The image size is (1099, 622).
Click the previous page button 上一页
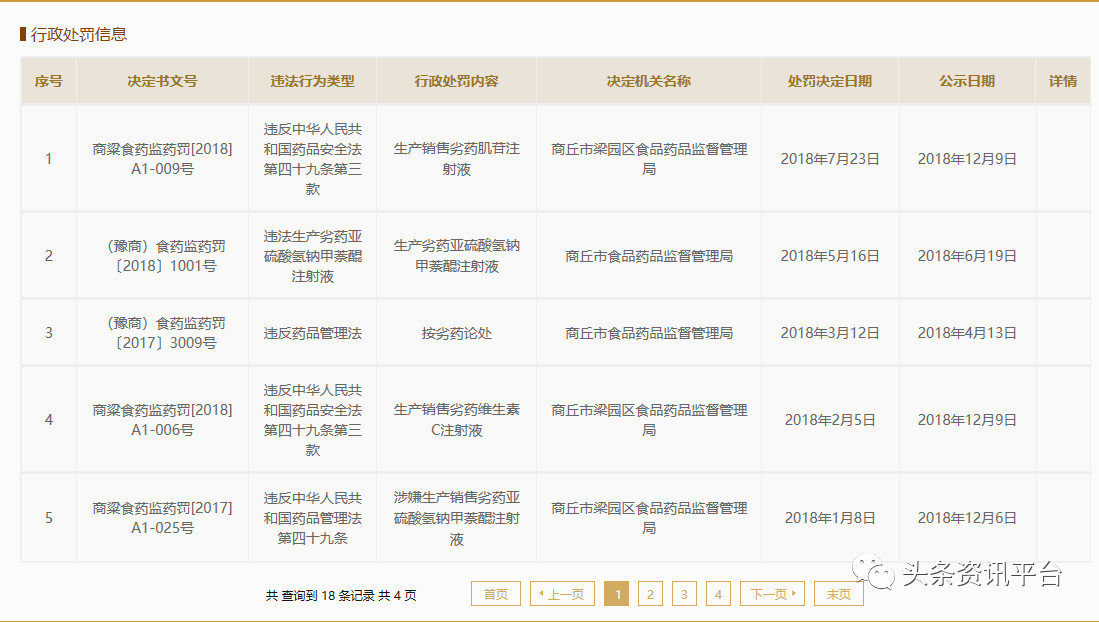point(562,594)
